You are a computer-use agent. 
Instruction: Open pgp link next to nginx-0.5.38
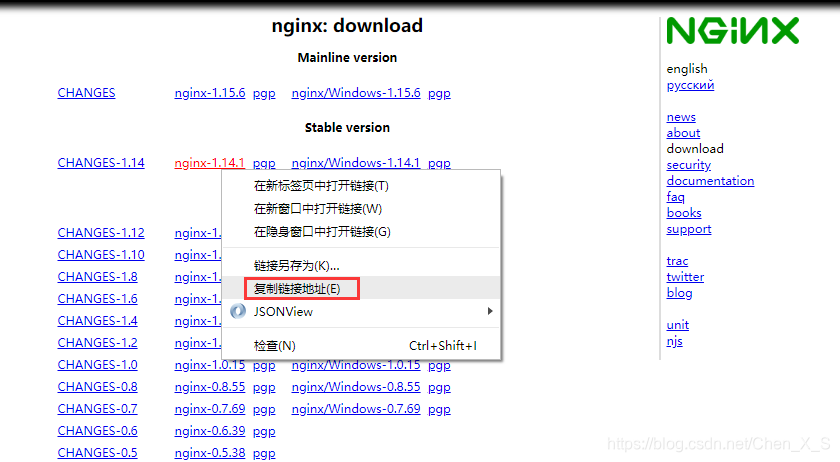click(x=264, y=453)
